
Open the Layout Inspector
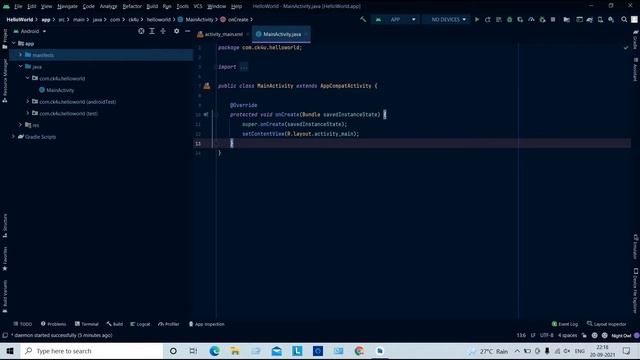click(x=607, y=324)
